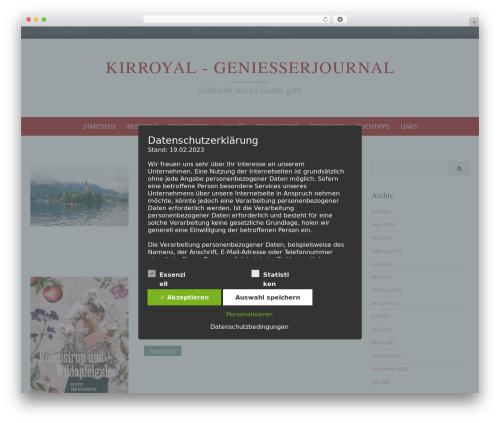Viewport: 500px width, 423px height.
Task: Open the lake island post thumbnail
Action: 79,195
